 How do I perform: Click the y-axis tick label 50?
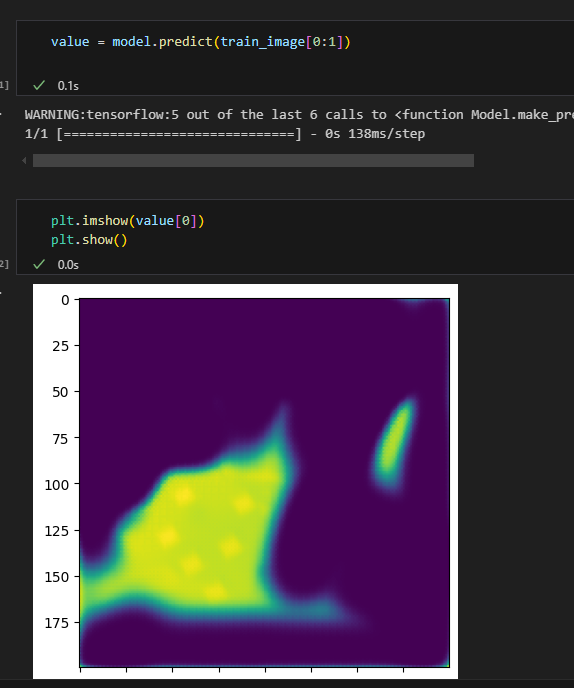click(61, 392)
